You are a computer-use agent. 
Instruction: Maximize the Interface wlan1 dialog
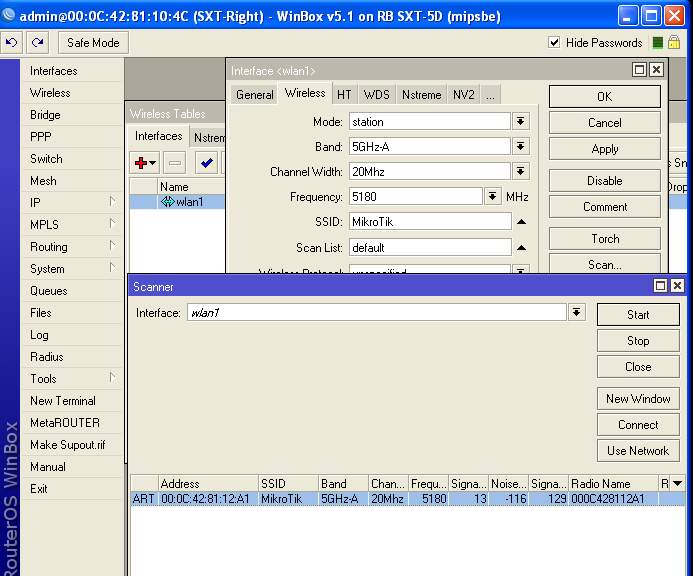(x=639, y=70)
